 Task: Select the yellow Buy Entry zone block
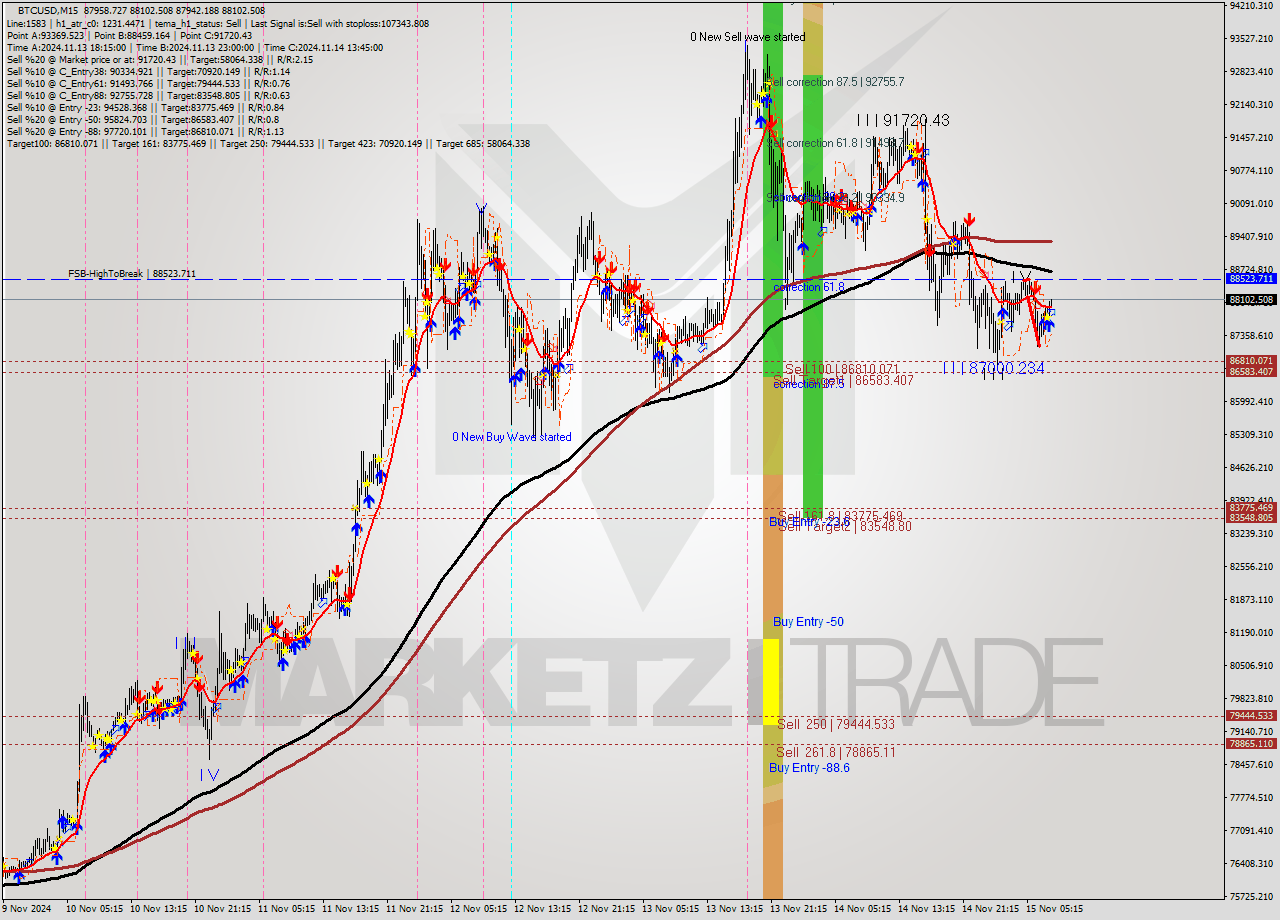(771, 681)
